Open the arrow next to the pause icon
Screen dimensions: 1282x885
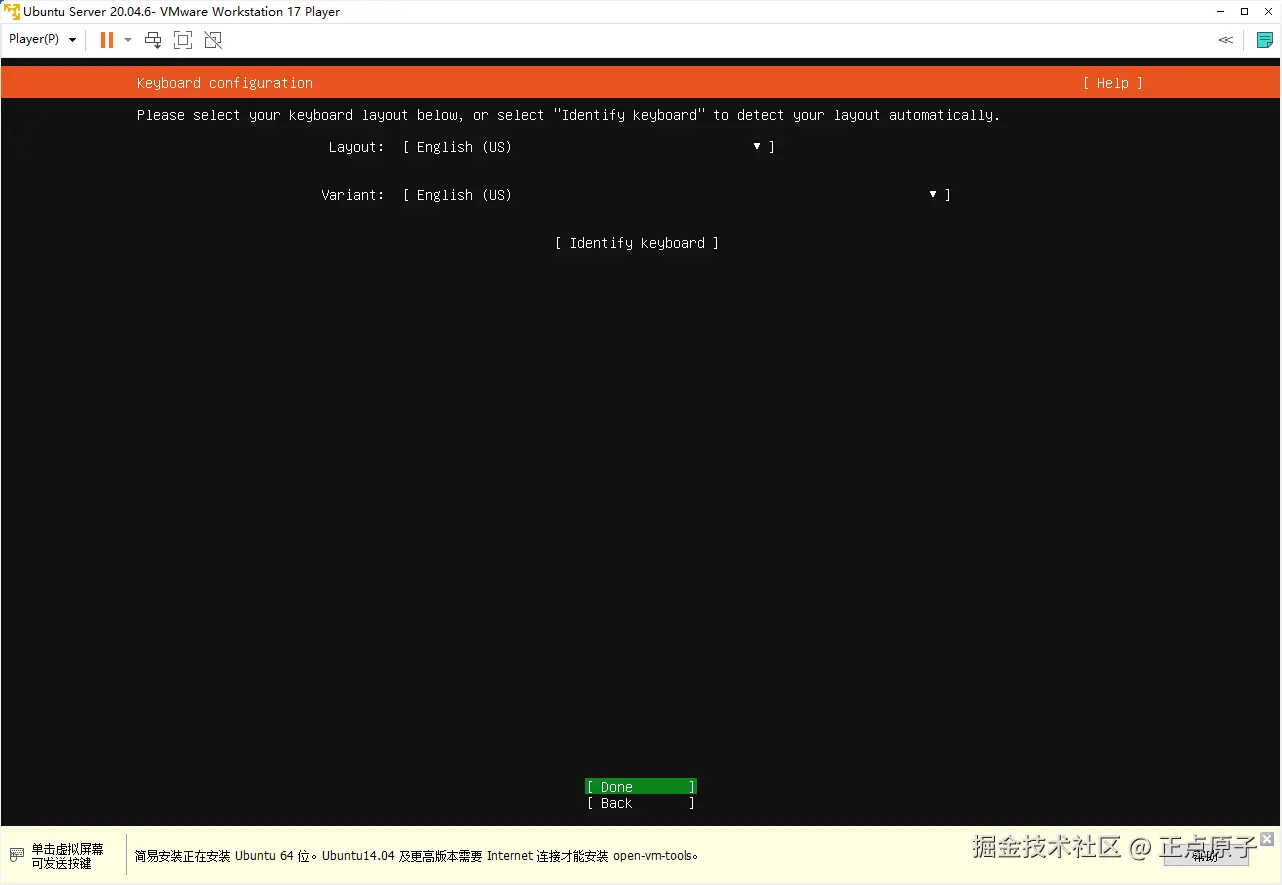[x=128, y=40]
